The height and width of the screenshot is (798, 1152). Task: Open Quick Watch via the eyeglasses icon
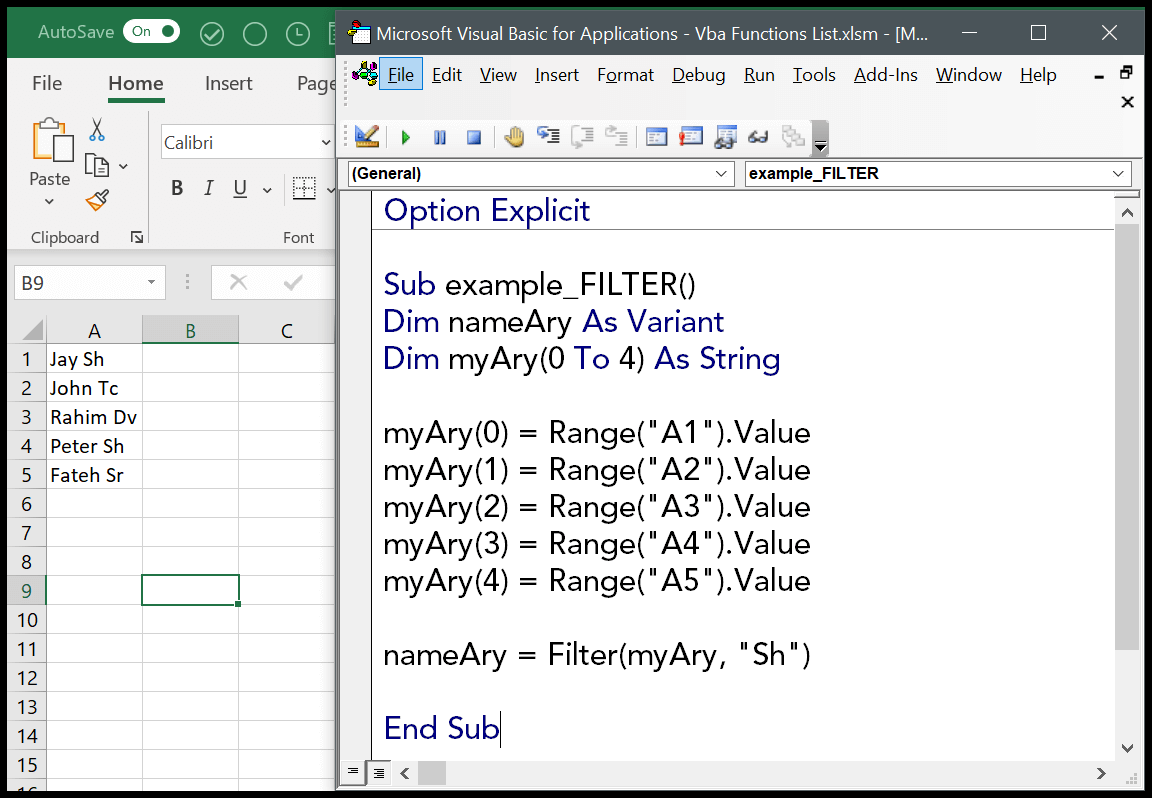[x=760, y=137]
